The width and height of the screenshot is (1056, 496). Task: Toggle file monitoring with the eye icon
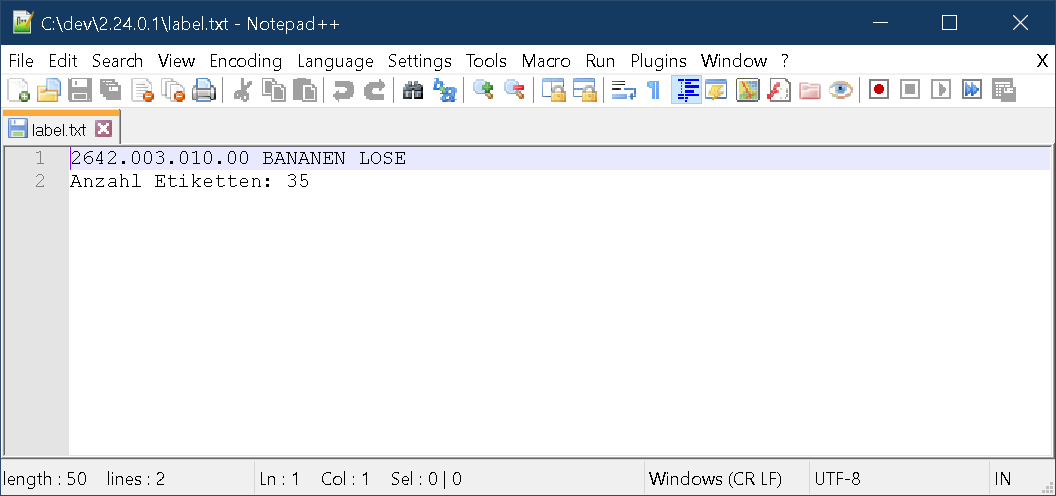point(841,91)
